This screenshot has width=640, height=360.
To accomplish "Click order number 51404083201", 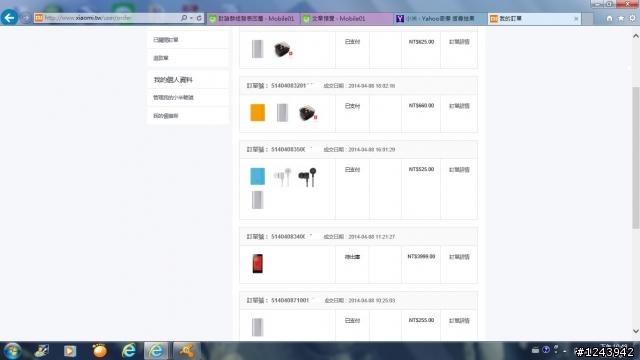I will pos(288,86).
